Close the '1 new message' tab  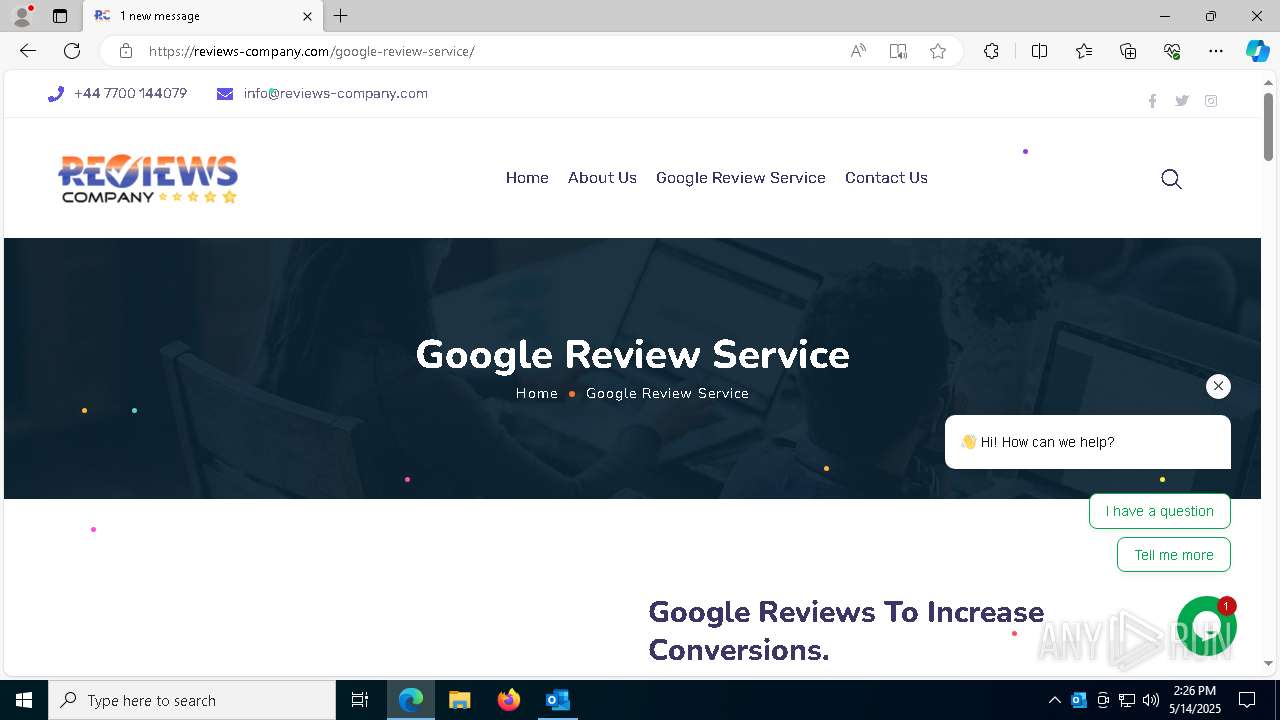[x=307, y=16]
